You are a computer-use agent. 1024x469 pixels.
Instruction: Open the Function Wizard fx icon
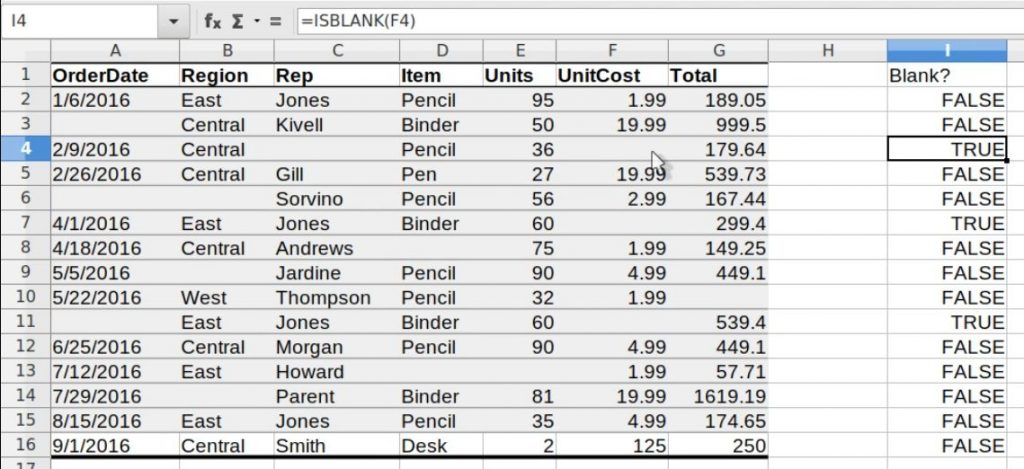[x=213, y=21]
